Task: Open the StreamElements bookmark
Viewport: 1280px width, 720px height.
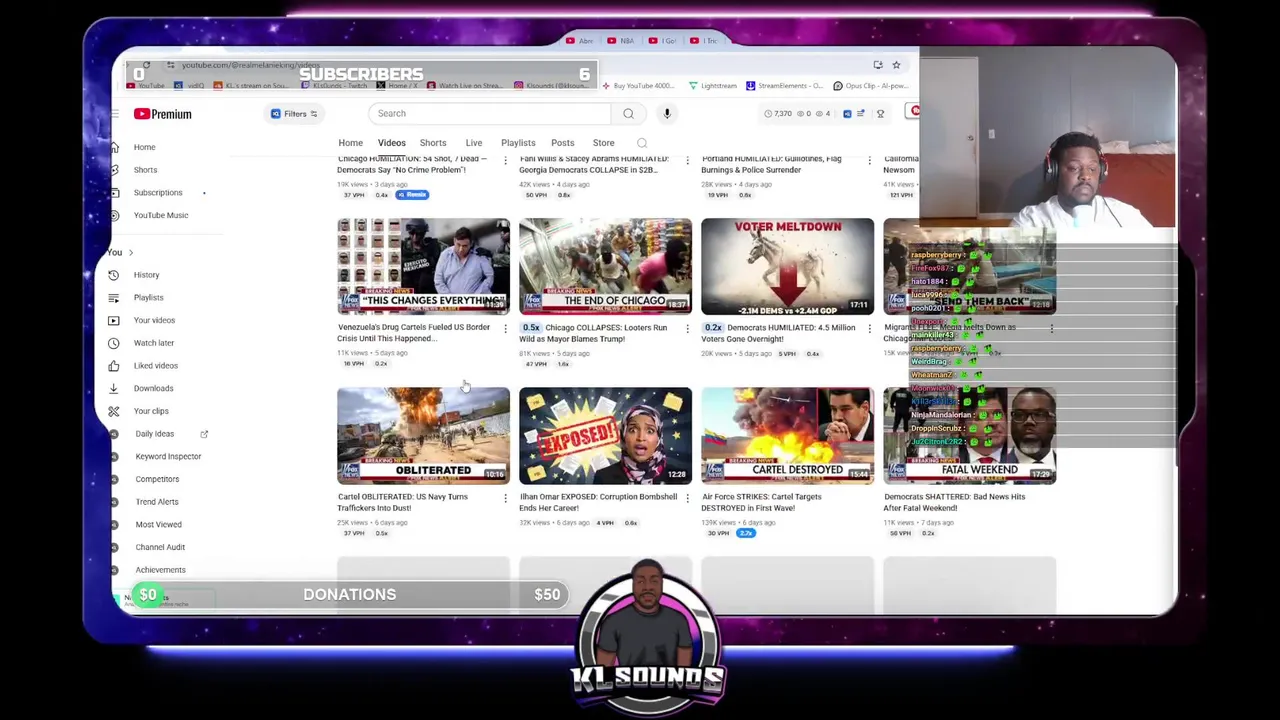Action: [x=785, y=86]
